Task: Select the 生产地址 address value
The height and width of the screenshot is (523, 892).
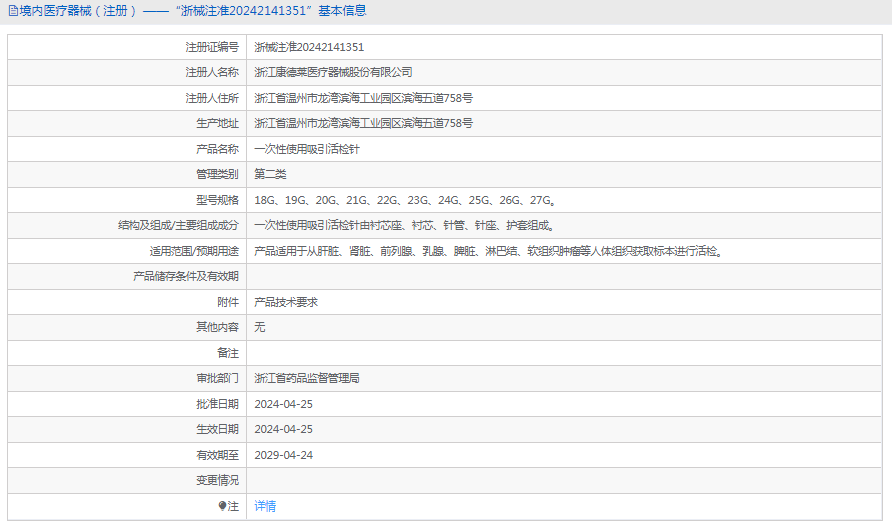Action: click(x=364, y=123)
